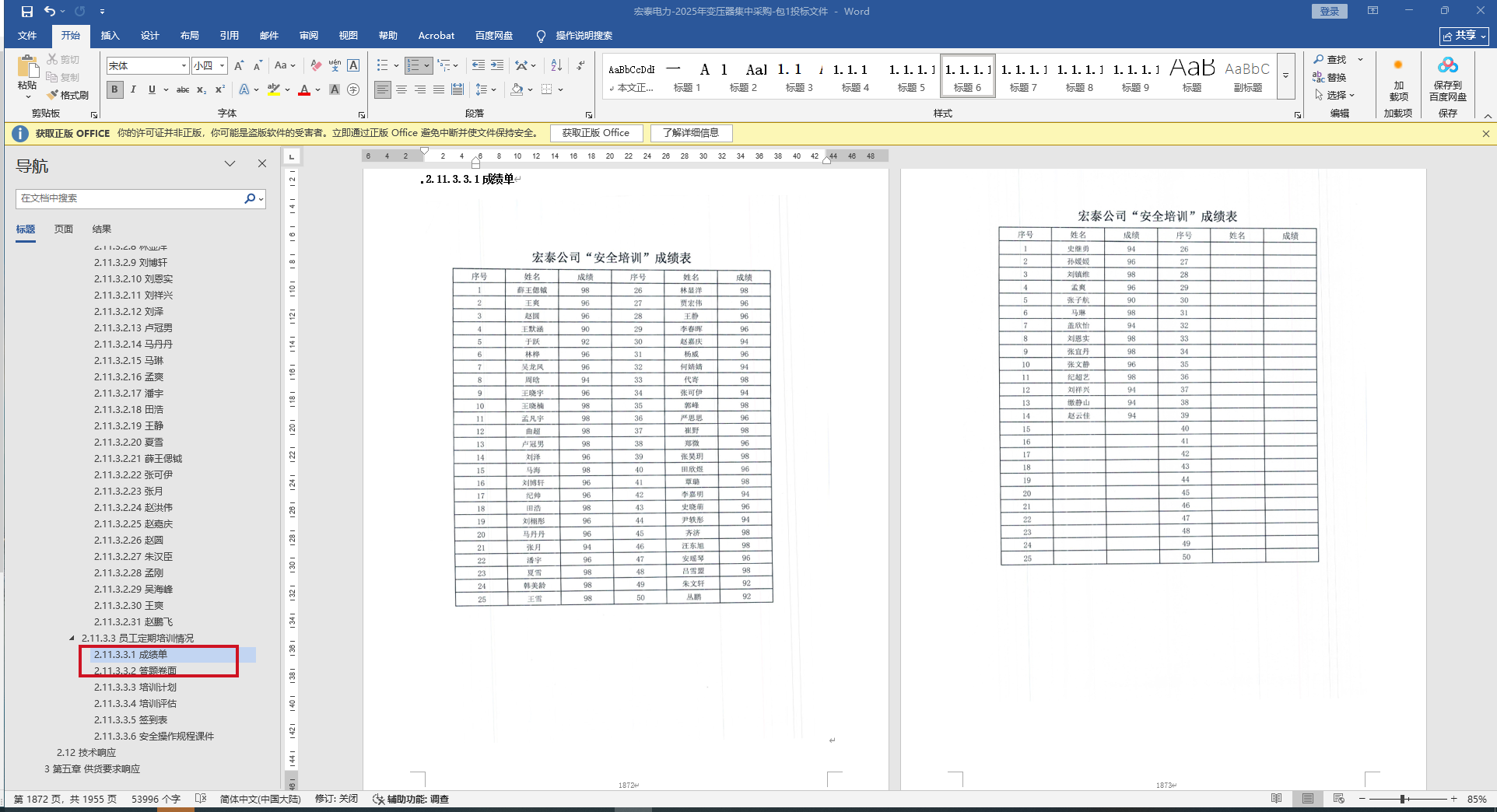This screenshot has height=812, width=1497.
Task: Click the Clear Formatting eraser icon
Action: pos(316,66)
